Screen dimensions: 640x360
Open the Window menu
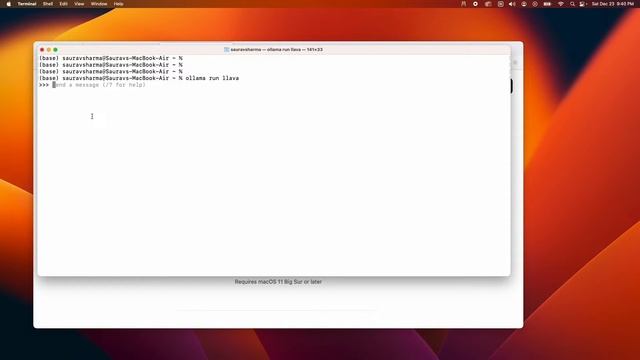99,4
